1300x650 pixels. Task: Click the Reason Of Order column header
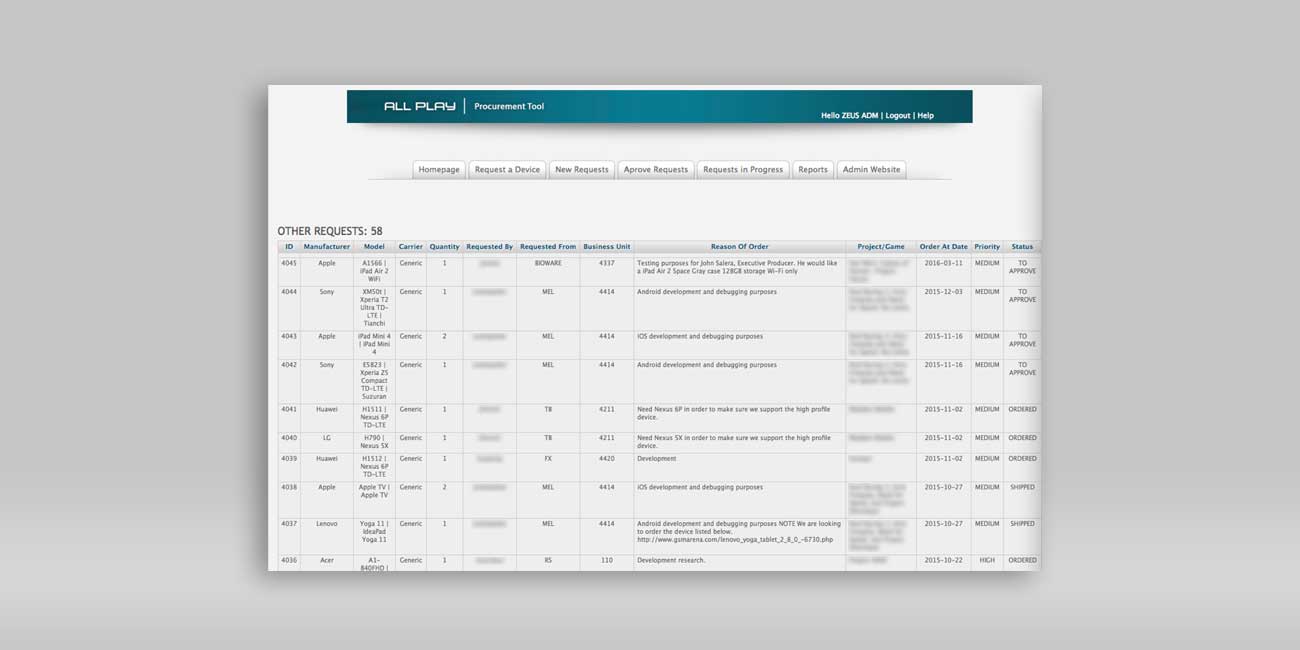(x=739, y=247)
